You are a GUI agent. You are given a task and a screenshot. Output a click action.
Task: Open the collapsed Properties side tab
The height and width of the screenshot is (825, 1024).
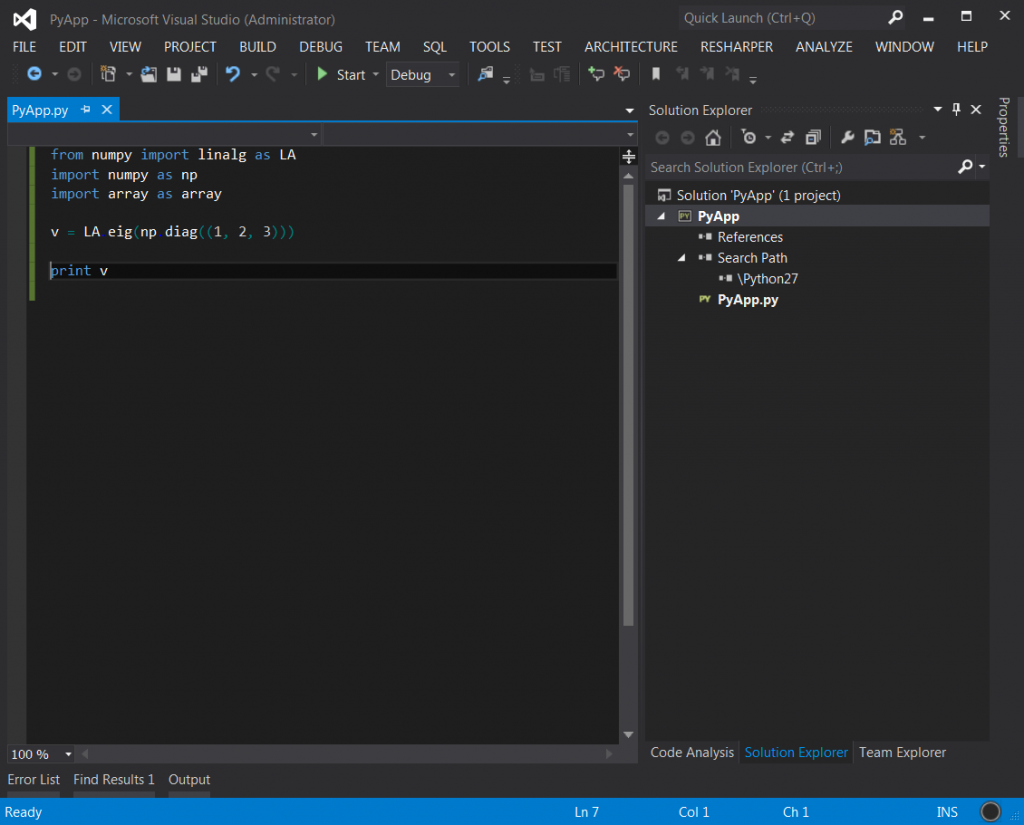click(1004, 127)
